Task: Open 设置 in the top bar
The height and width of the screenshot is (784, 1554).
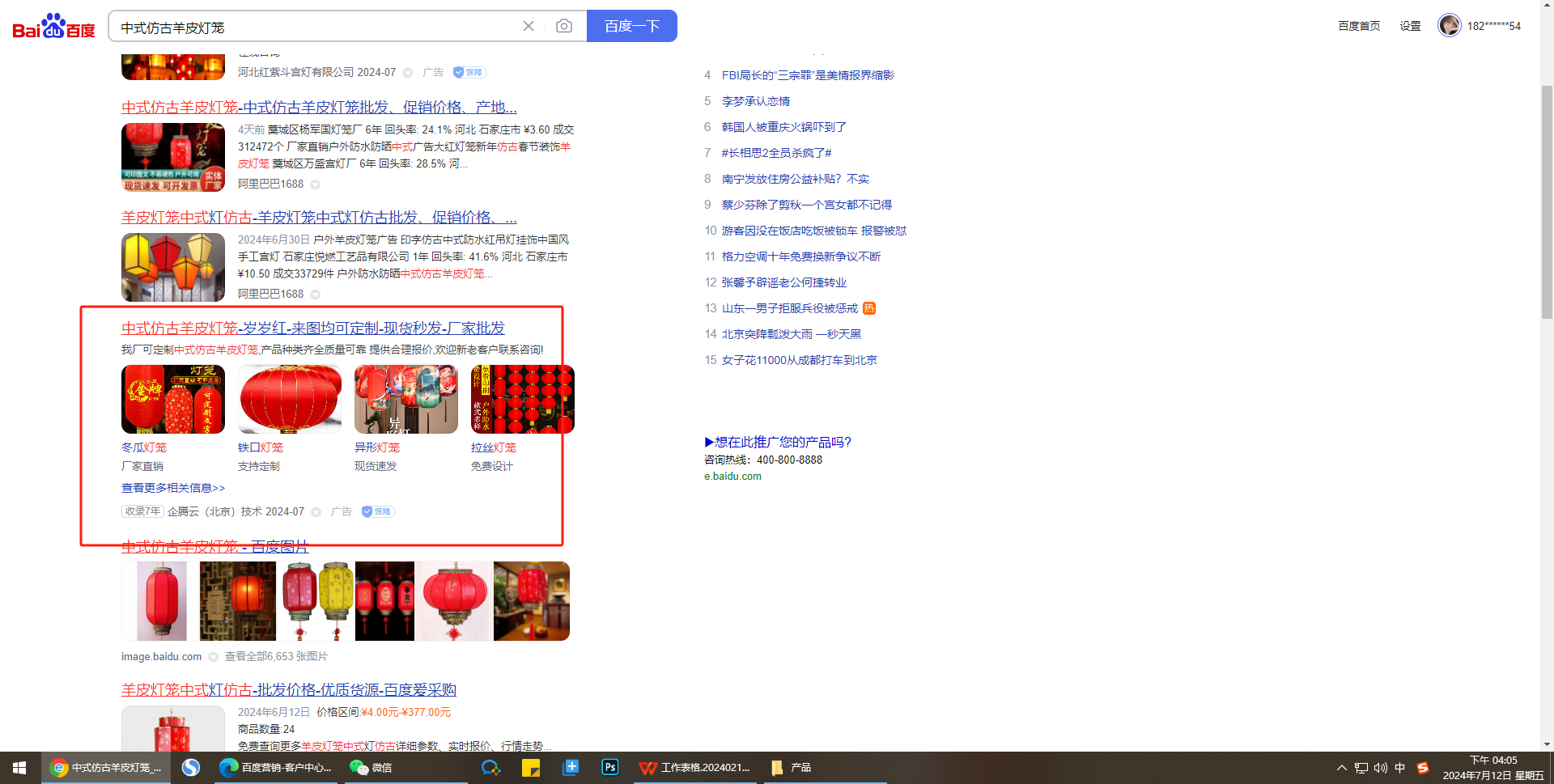Action: (x=1411, y=26)
